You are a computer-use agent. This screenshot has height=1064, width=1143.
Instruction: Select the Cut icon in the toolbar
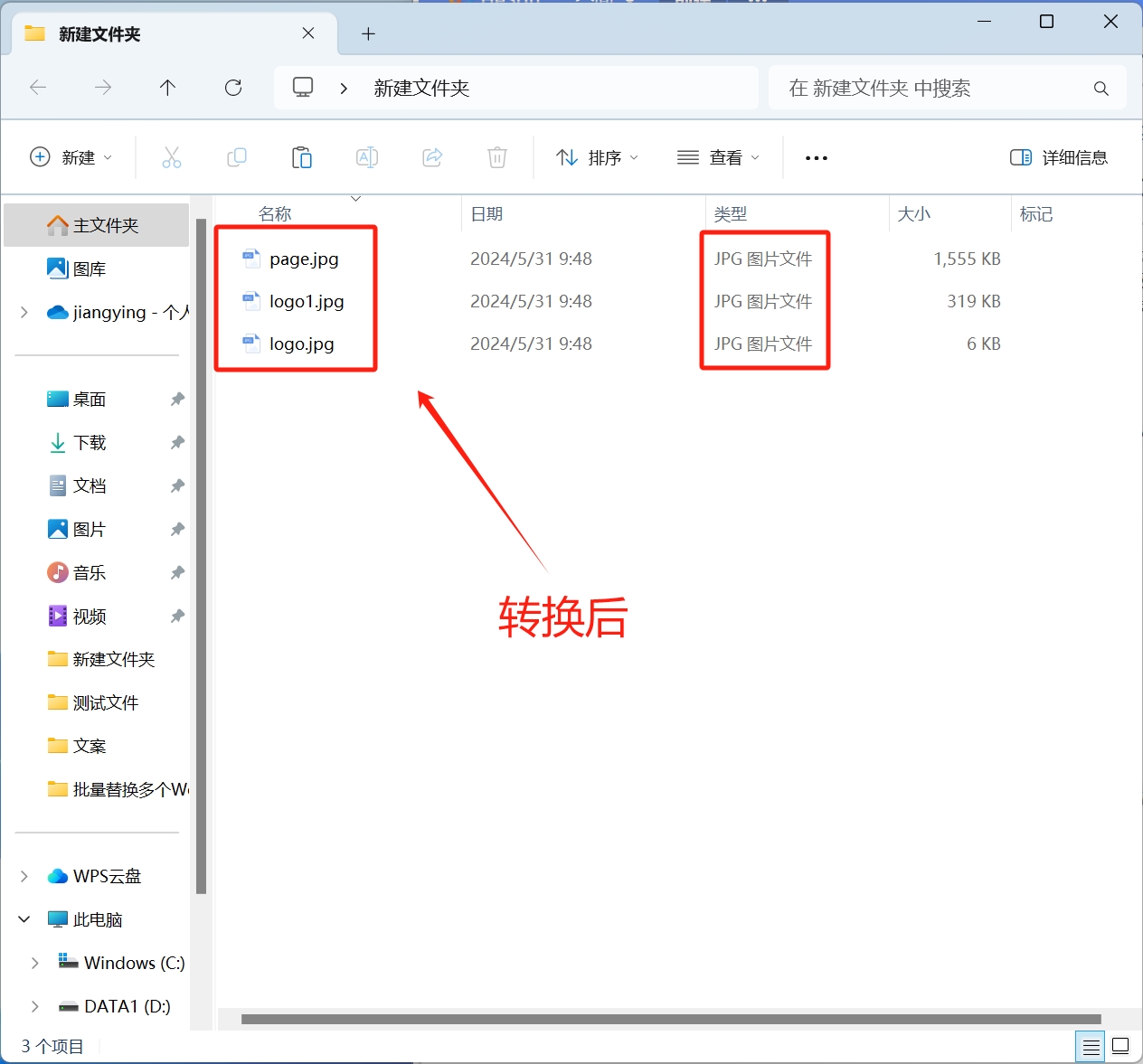tap(172, 157)
